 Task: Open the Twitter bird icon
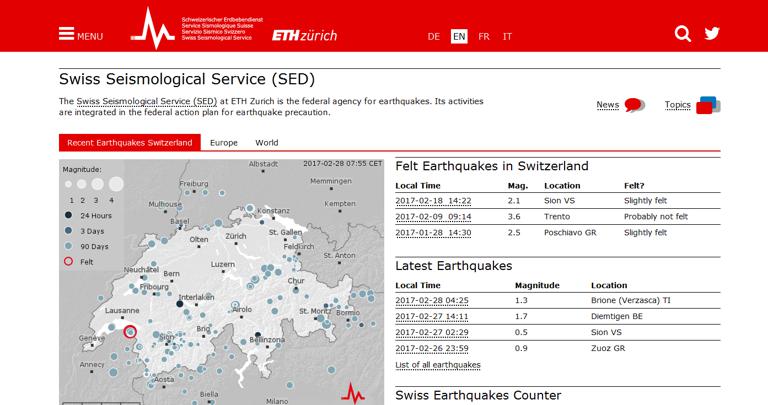712,34
